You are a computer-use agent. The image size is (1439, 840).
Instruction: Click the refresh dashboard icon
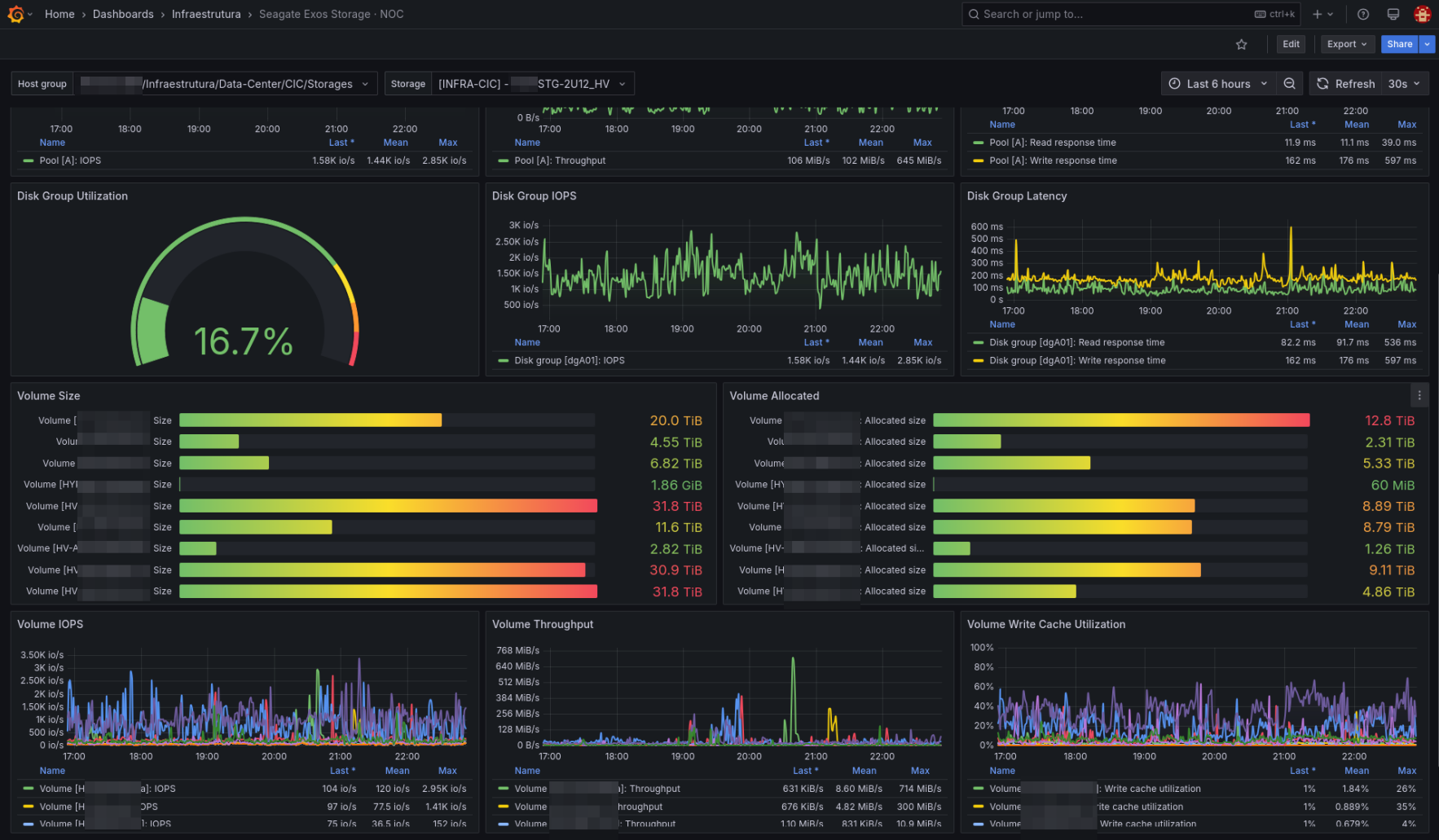pyautogui.click(x=1322, y=84)
